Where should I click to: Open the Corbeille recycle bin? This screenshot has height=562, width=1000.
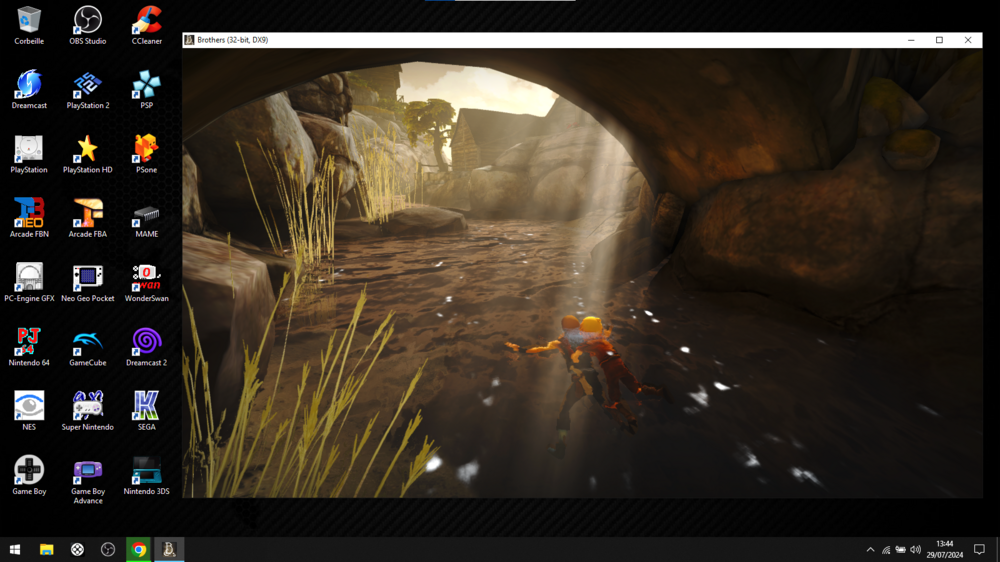pos(29,20)
